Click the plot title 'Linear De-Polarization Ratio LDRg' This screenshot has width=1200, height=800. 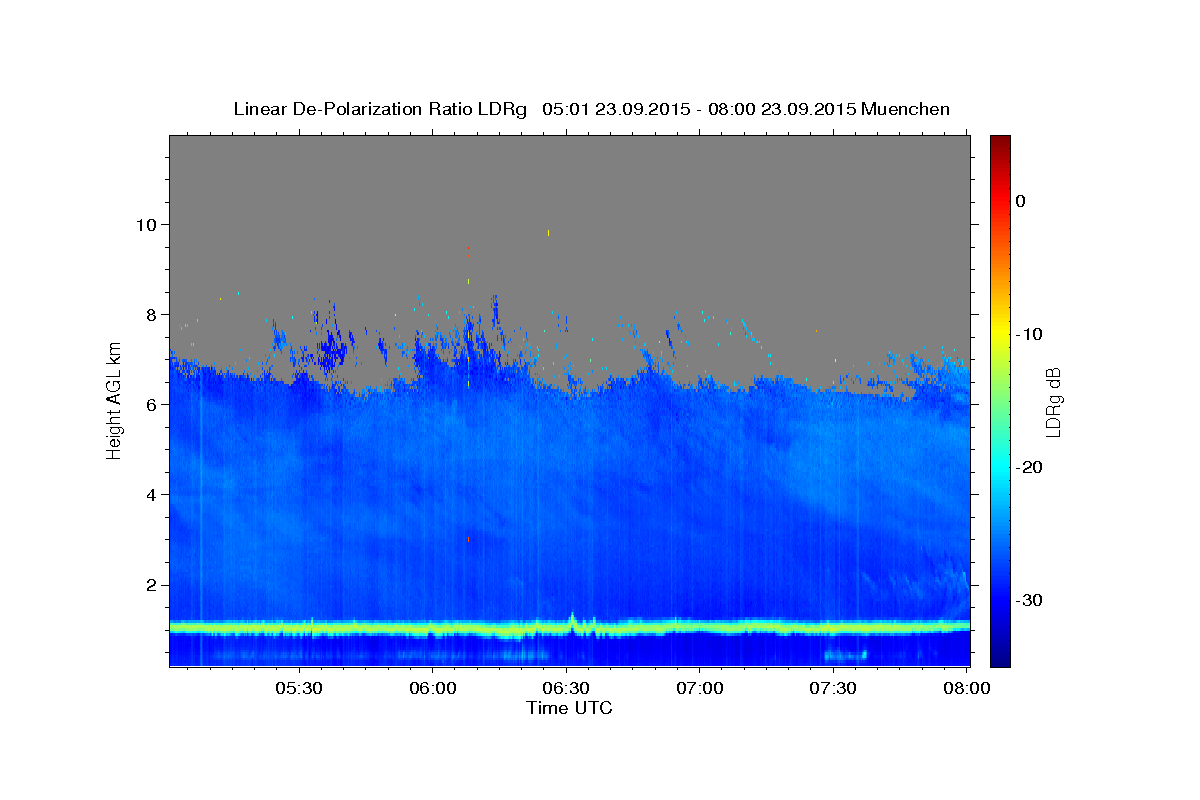pyautogui.click(x=380, y=109)
